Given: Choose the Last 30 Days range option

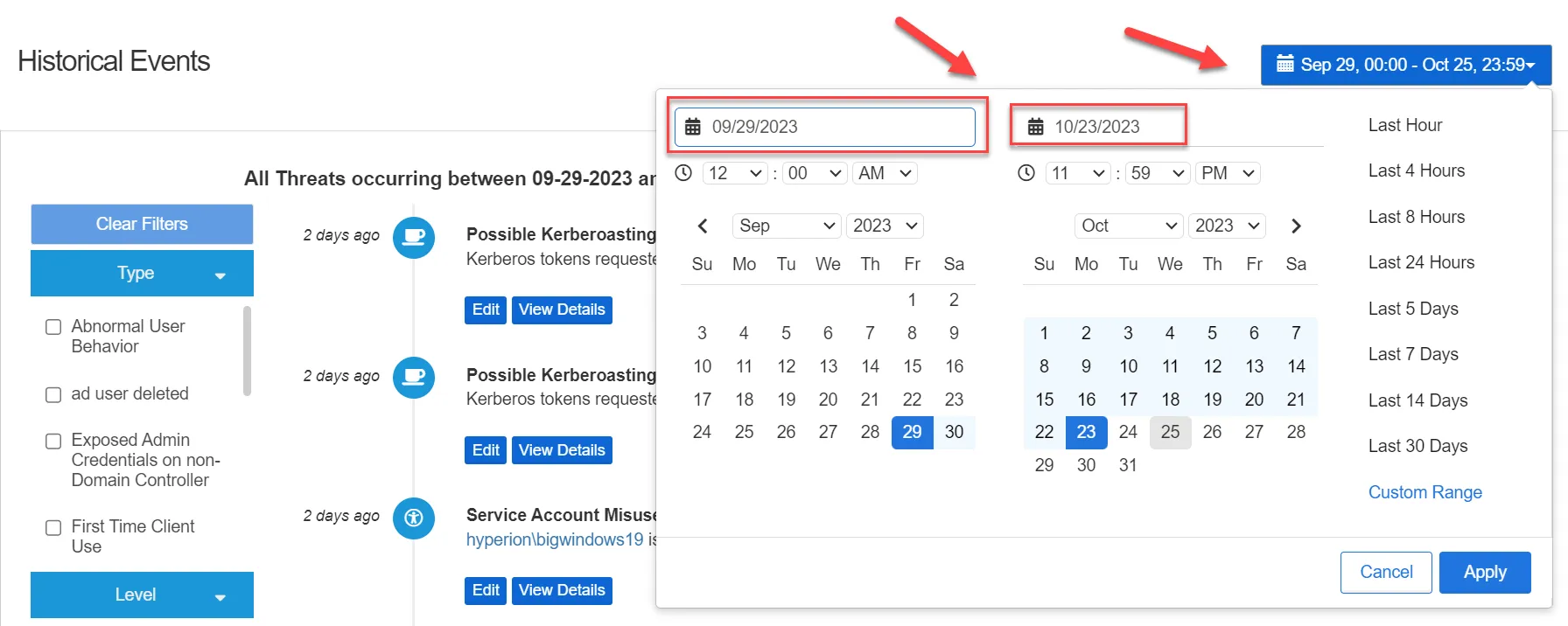Looking at the screenshot, I should 1417,446.
